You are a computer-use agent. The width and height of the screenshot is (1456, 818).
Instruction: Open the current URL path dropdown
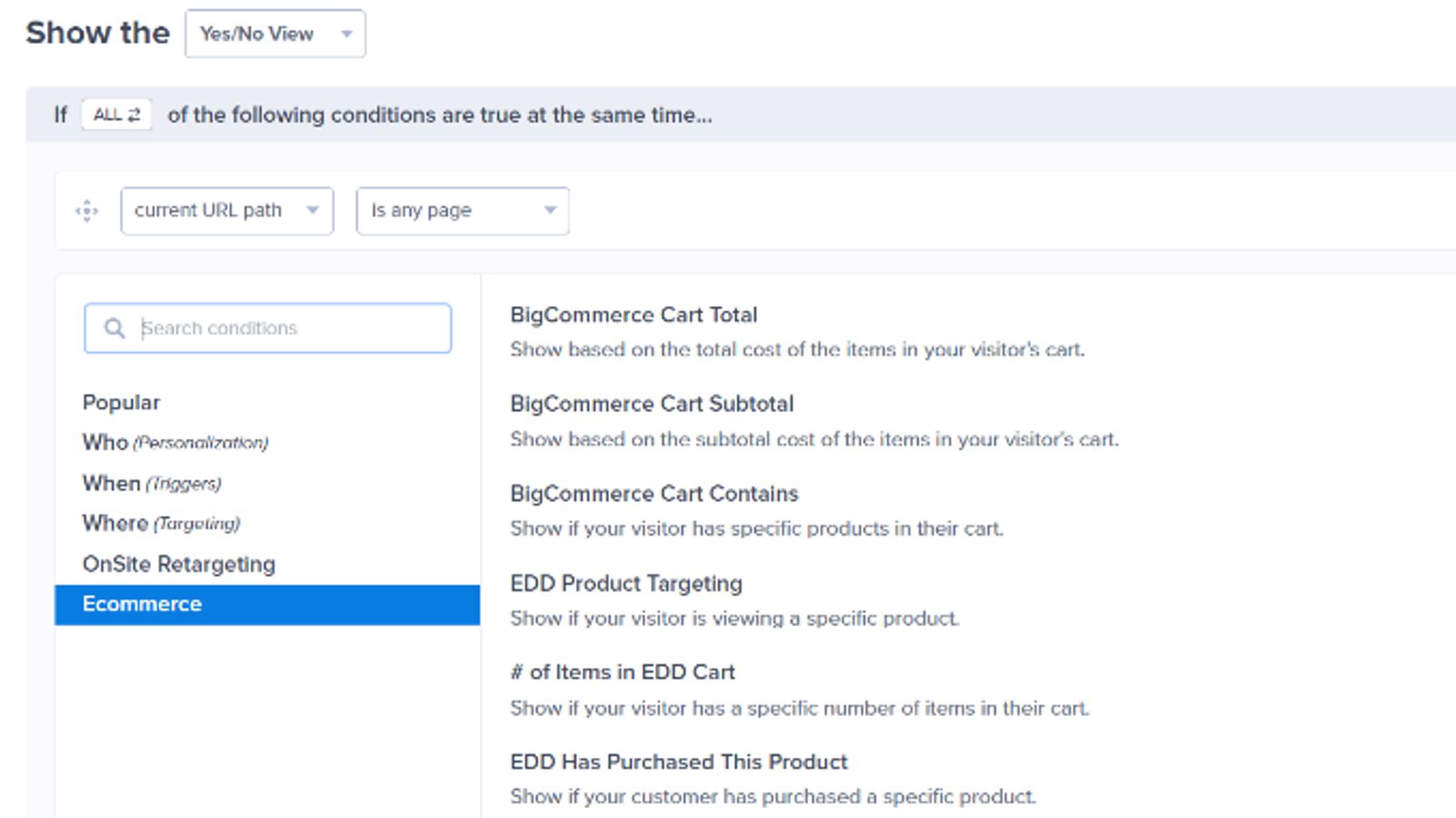tap(227, 211)
